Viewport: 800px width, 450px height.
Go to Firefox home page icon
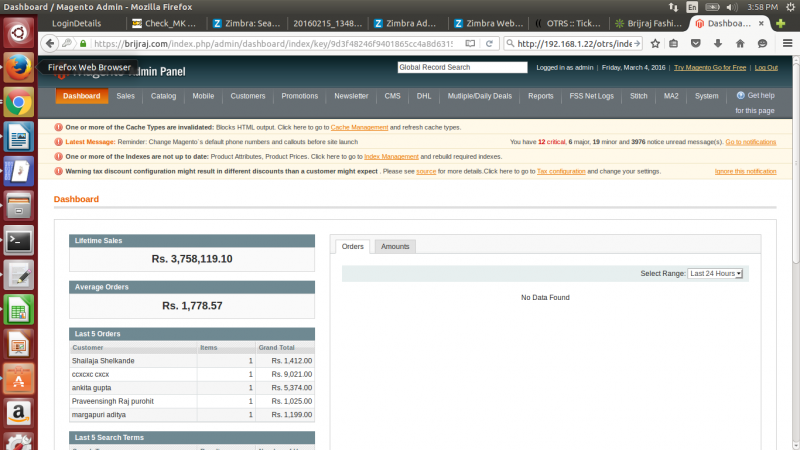(740, 44)
